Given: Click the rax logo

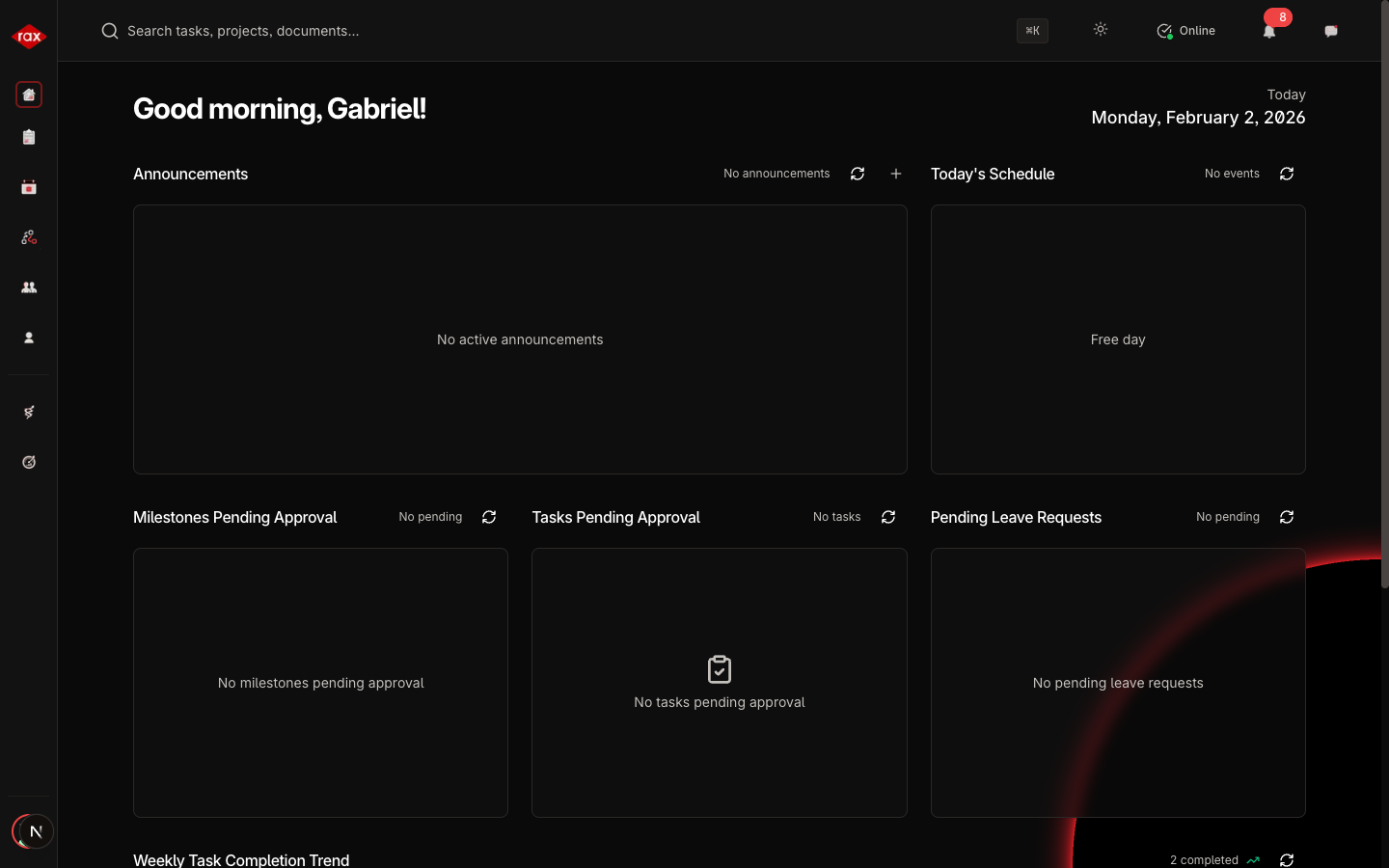Looking at the screenshot, I should tap(29, 37).
